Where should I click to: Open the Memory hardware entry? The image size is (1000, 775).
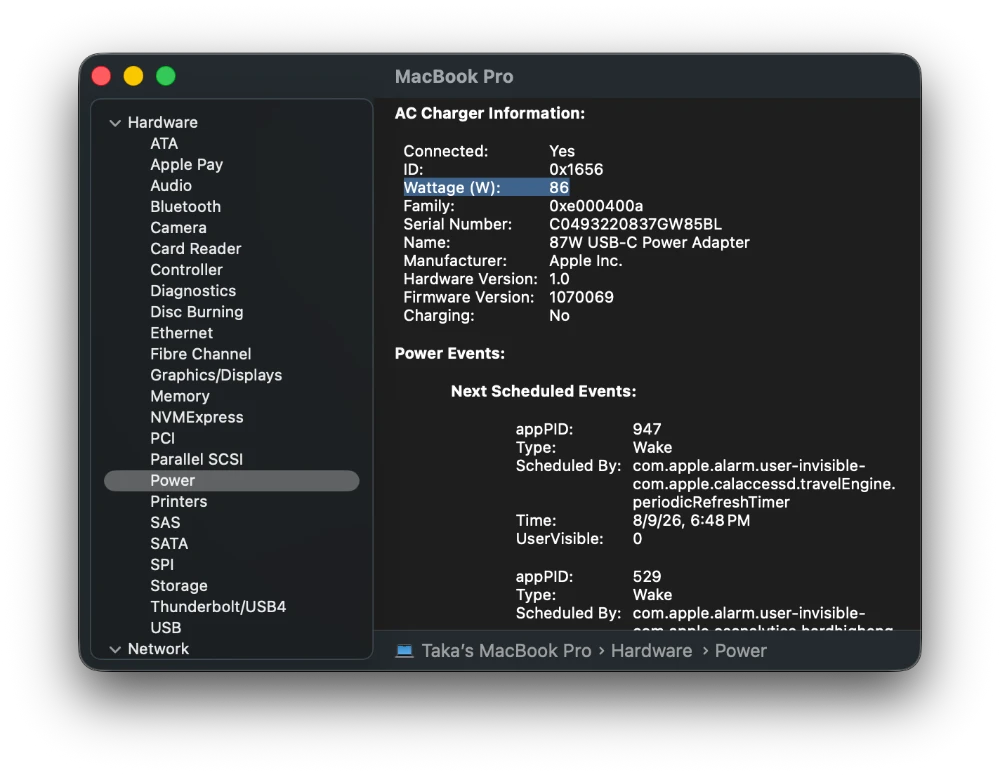click(x=180, y=396)
